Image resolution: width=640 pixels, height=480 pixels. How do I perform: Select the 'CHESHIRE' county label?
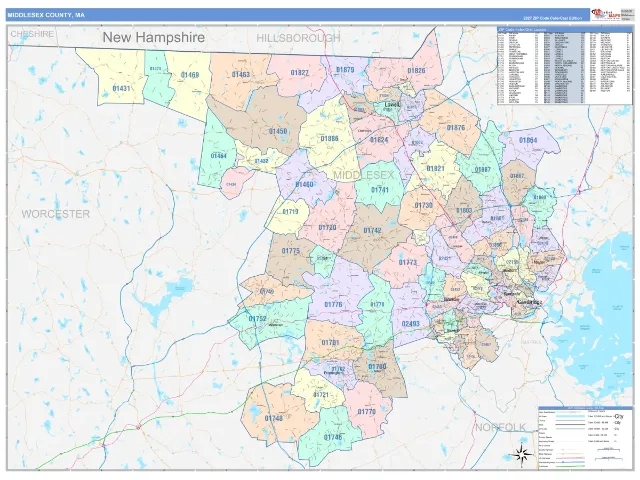pyautogui.click(x=32, y=34)
